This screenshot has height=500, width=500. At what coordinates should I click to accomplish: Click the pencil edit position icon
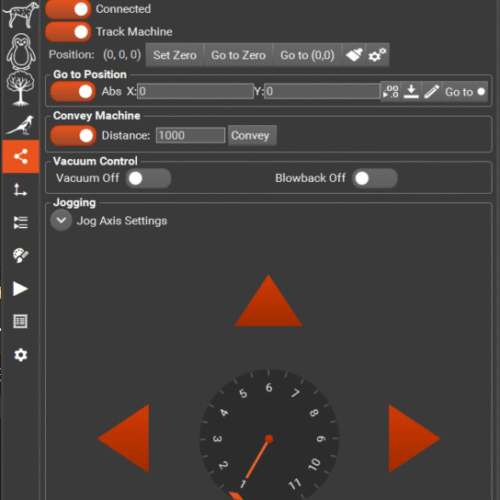(x=432, y=91)
